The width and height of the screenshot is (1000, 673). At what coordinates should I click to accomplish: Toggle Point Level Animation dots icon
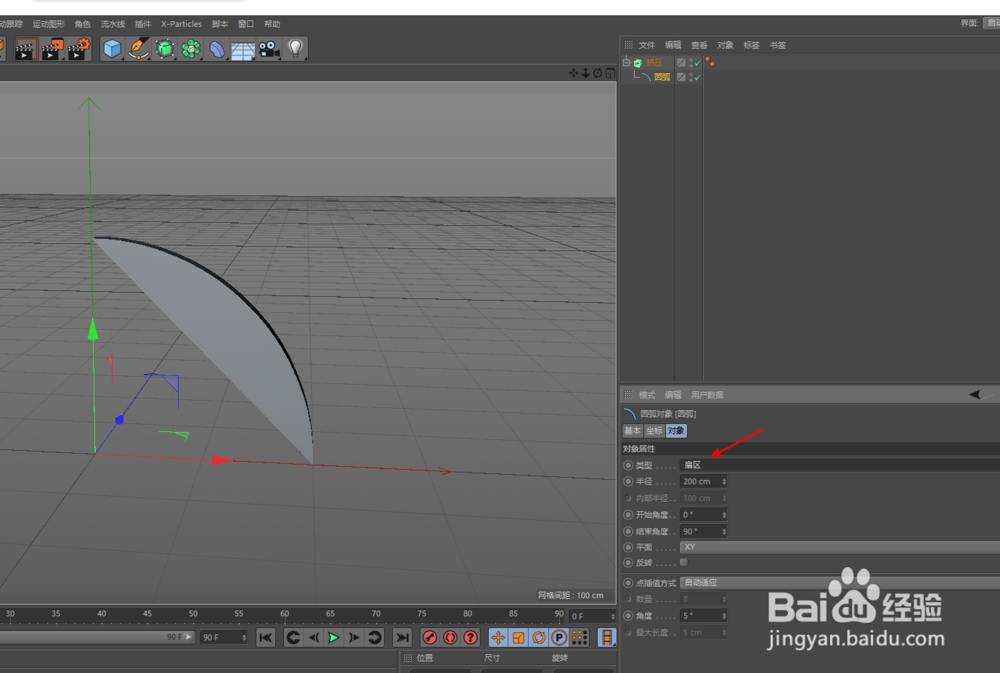click(579, 637)
